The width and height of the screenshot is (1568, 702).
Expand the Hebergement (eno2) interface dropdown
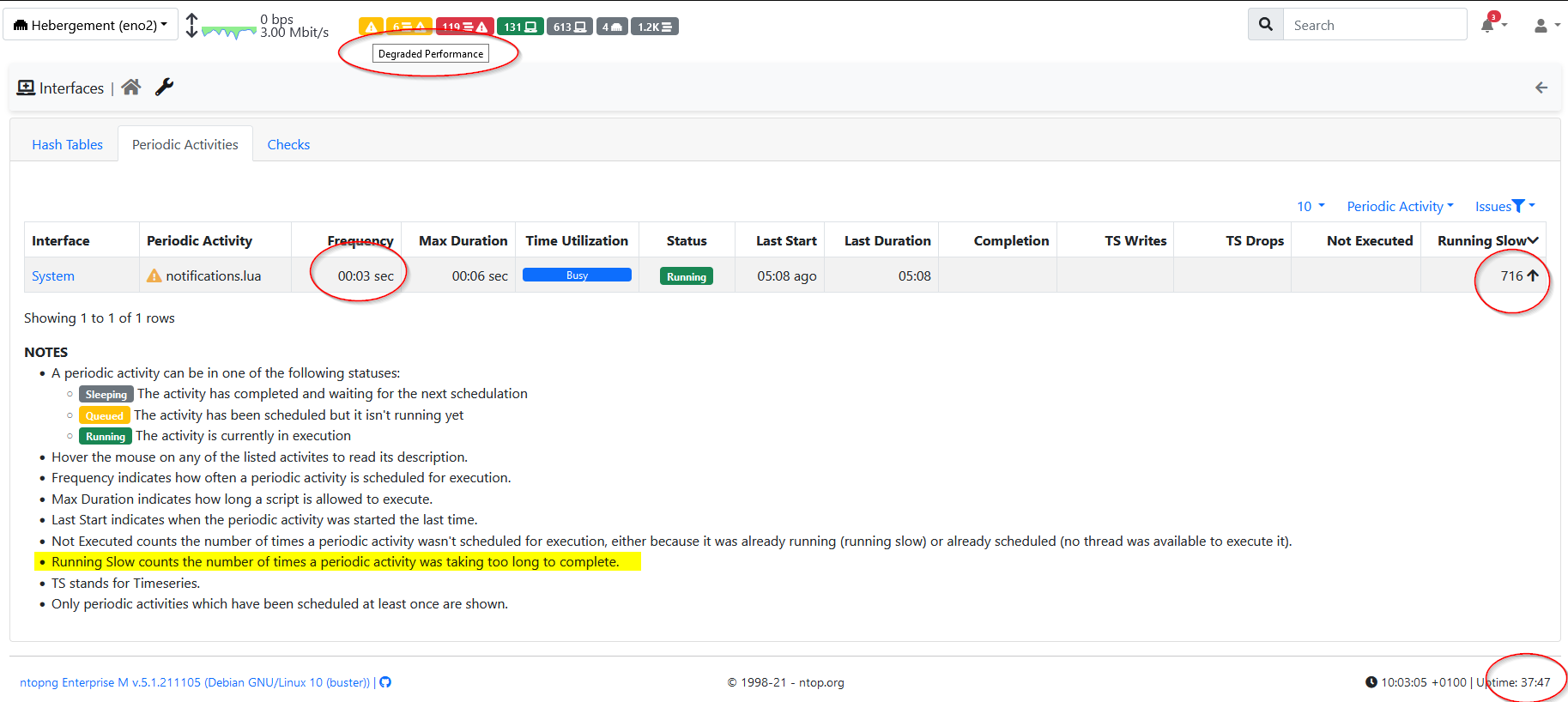pyautogui.click(x=91, y=25)
